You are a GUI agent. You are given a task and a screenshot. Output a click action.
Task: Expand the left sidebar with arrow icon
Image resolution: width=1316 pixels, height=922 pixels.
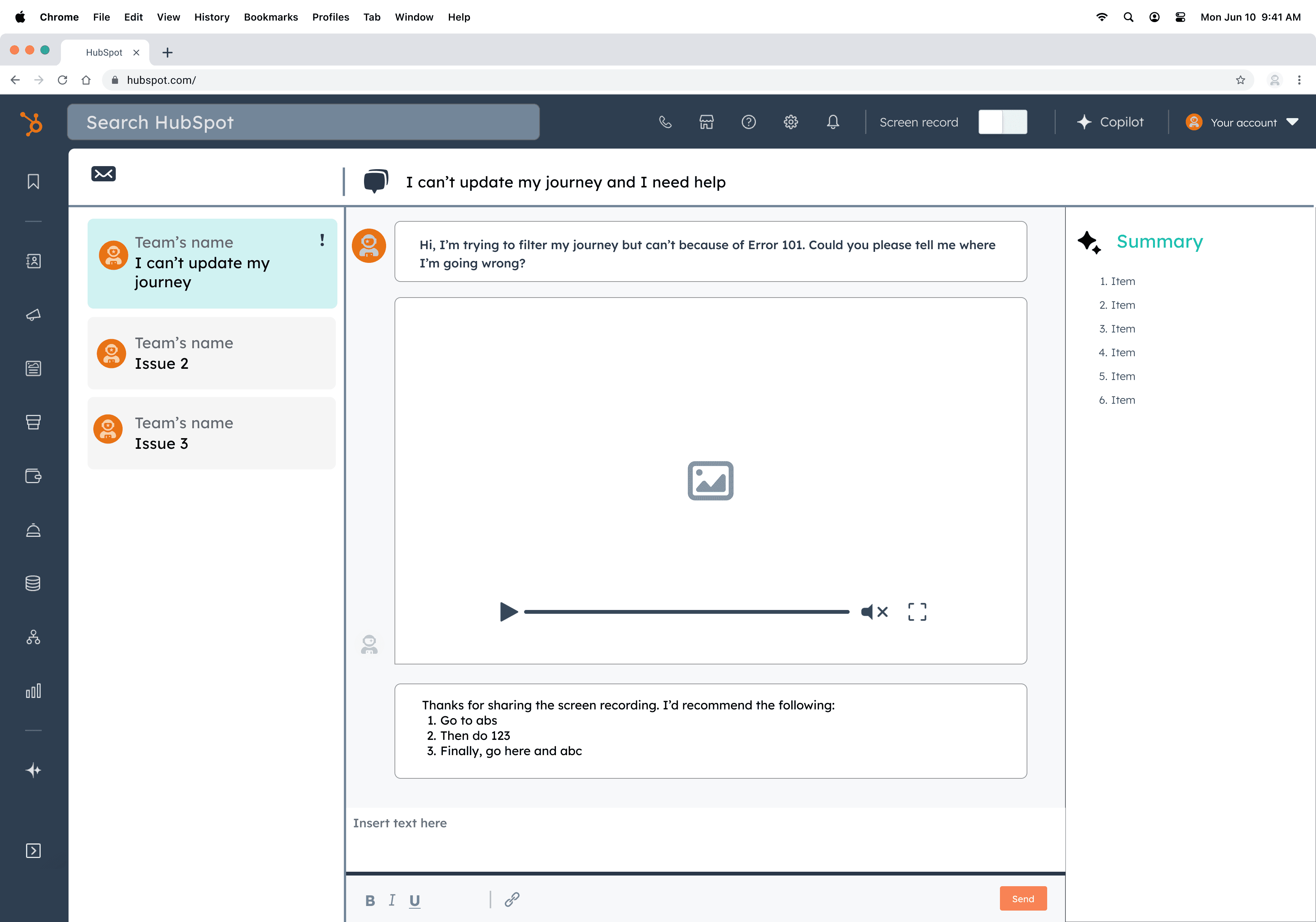33,850
